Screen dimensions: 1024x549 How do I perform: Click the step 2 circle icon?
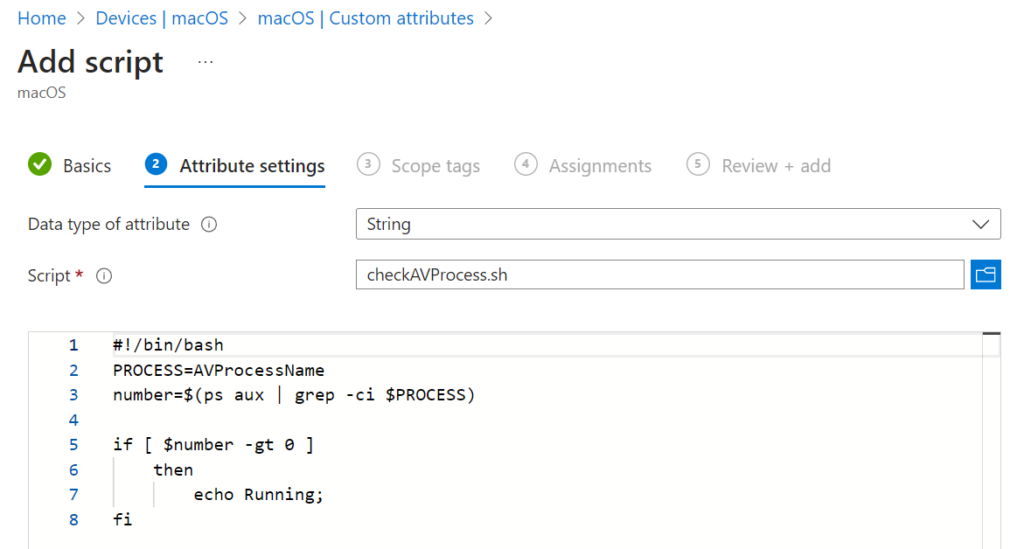[x=156, y=165]
